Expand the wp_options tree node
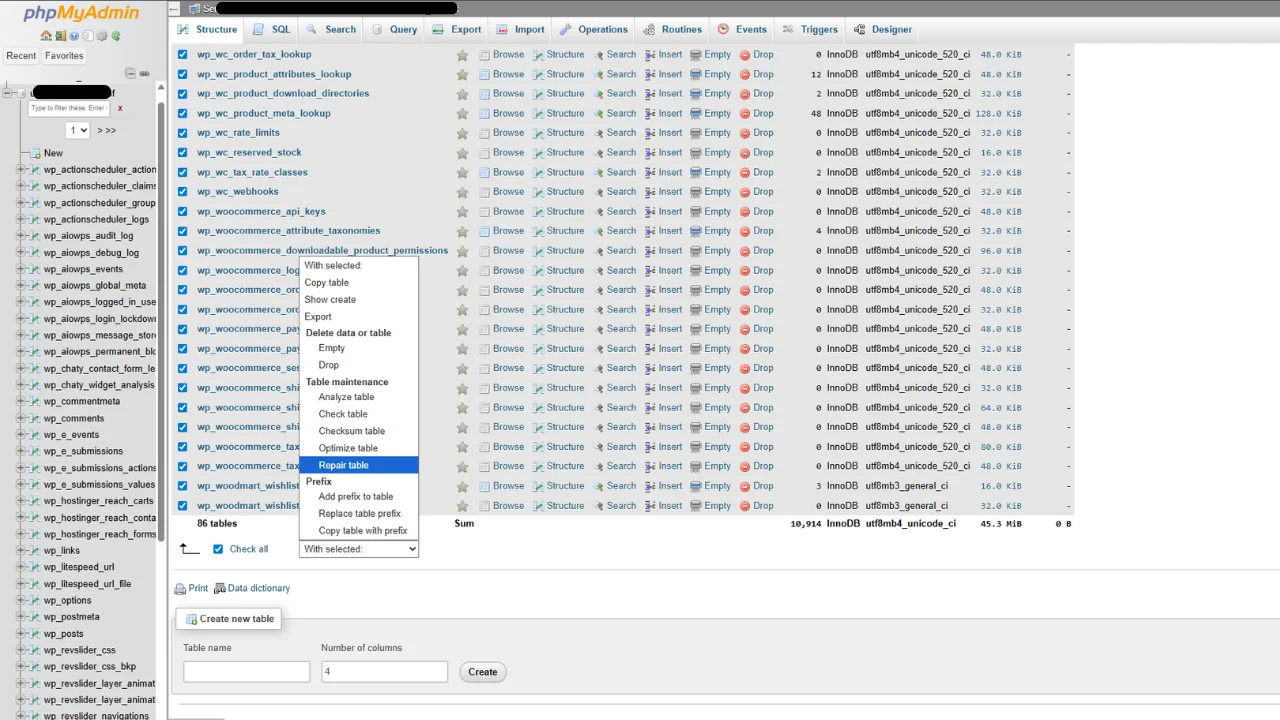The height and width of the screenshot is (720, 1280). point(21,600)
